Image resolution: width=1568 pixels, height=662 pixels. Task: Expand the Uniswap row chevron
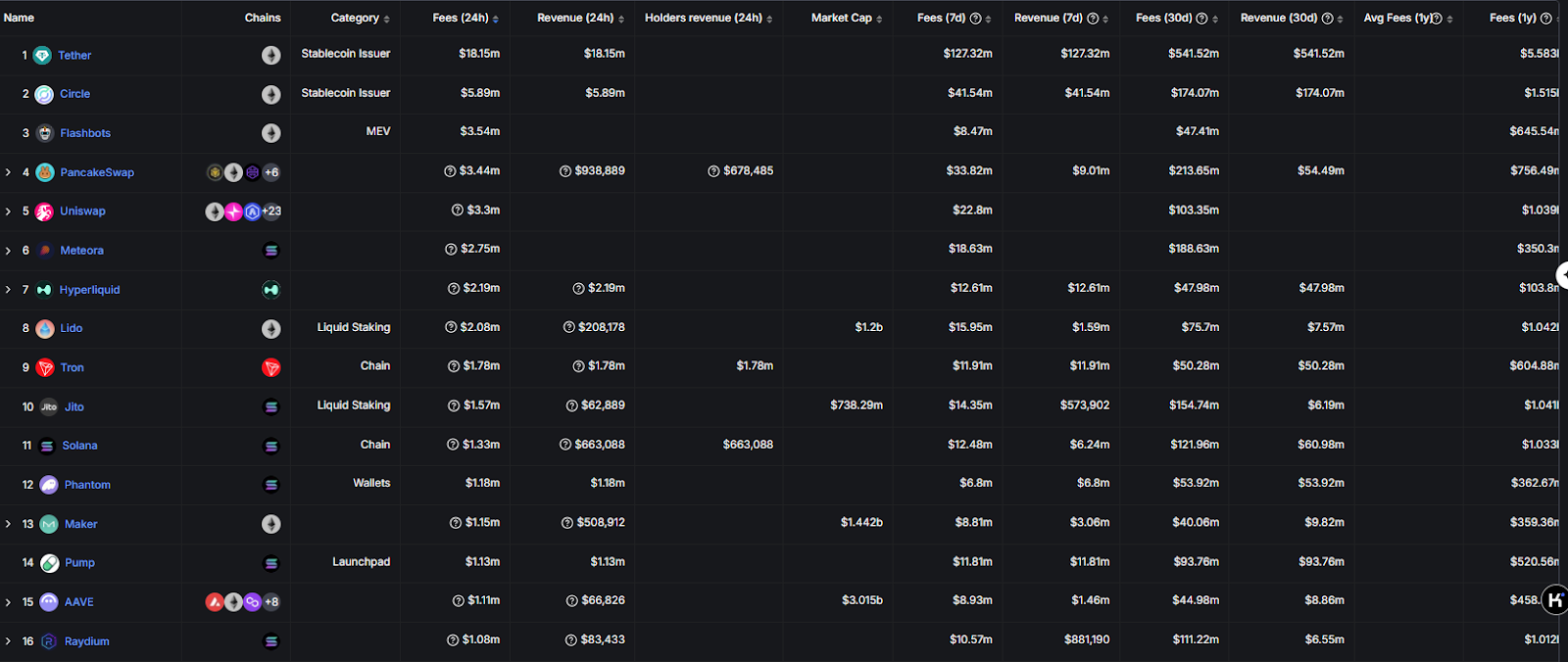(x=9, y=212)
